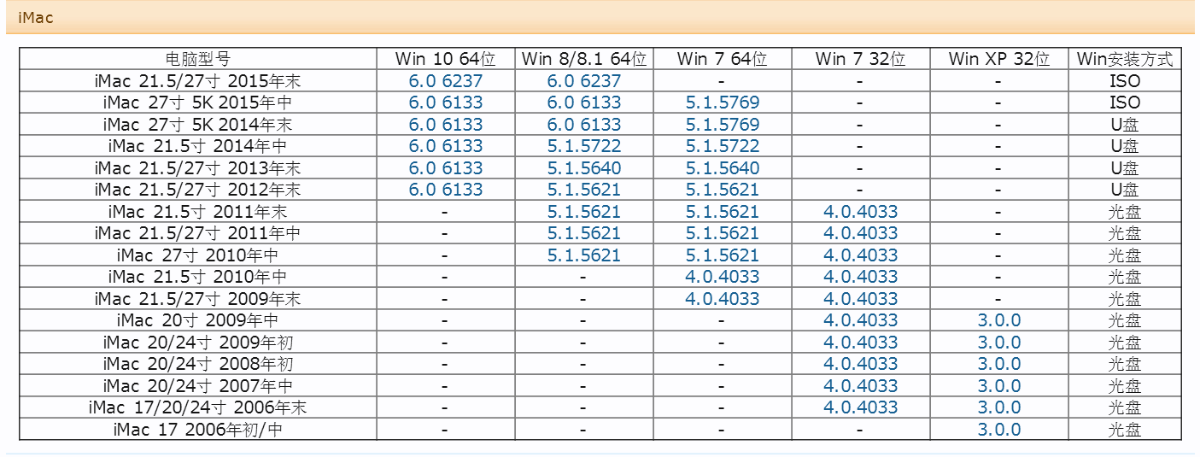Open Win 7 32位 4.0.4033 for iMac 2011年中
The height and width of the screenshot is (457, 1200).
[861, 233]
